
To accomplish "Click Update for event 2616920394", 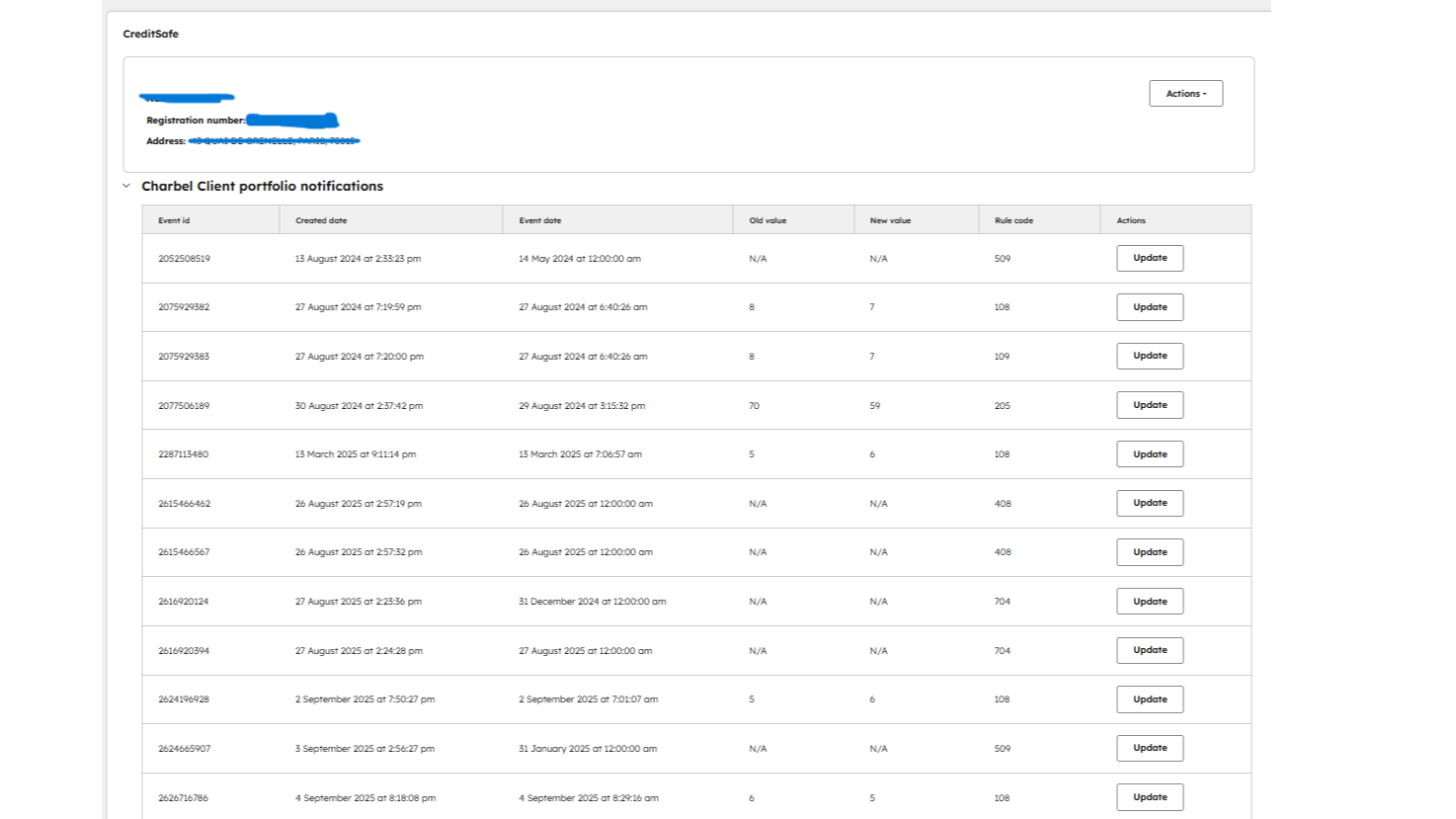I will [1150, 650].
